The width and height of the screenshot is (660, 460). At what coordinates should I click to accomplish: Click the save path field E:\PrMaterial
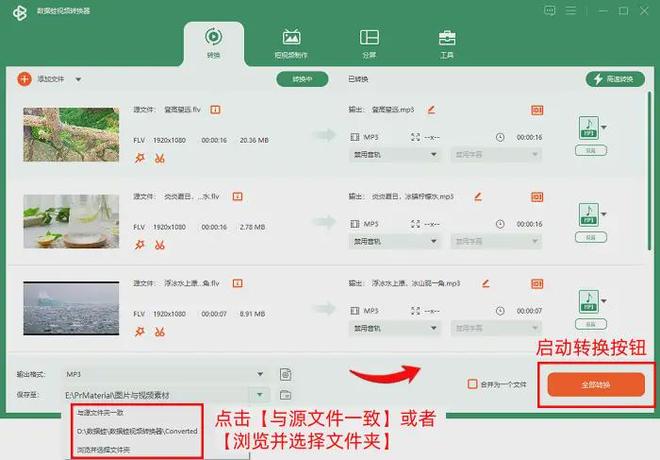pos(157,395)
